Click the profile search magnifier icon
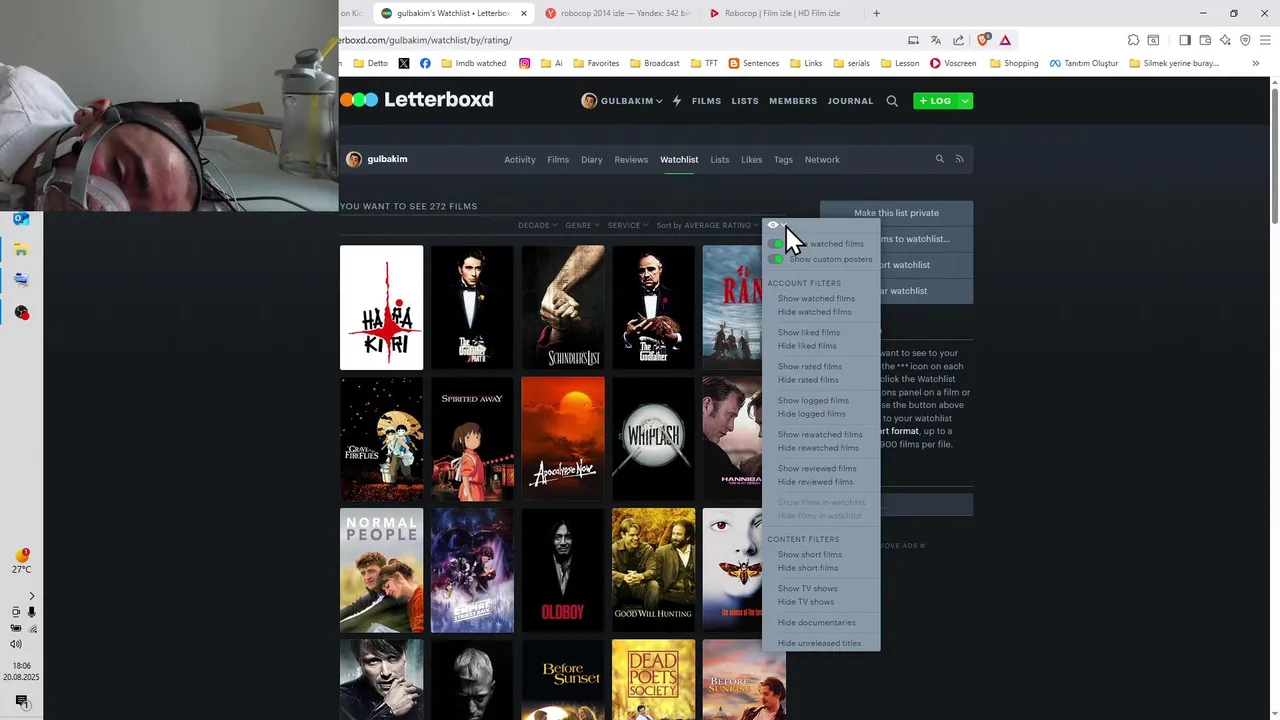The width and height of the screenshot is (1280, 720). pos(939,159)
